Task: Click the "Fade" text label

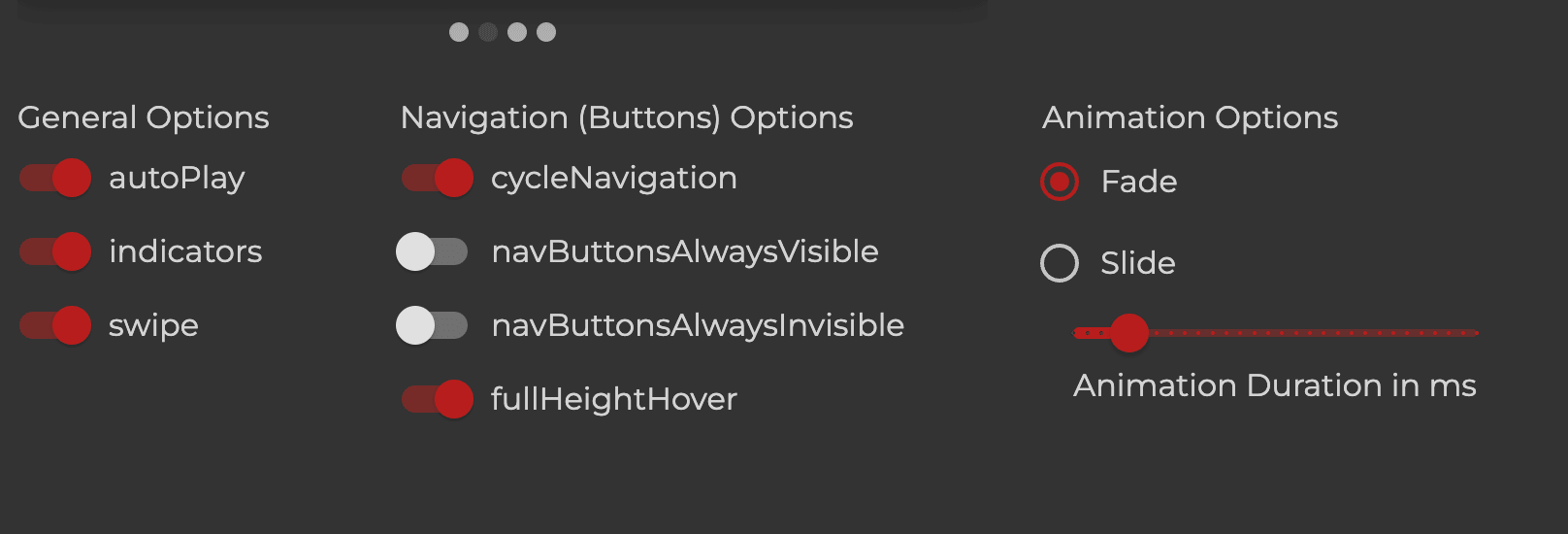Action: point(1139,182)
